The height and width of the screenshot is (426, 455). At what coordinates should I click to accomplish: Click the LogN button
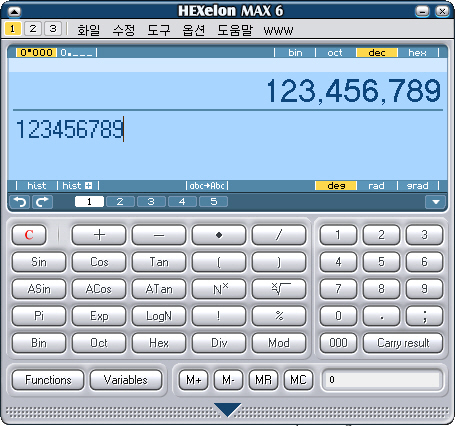point(159,316)
